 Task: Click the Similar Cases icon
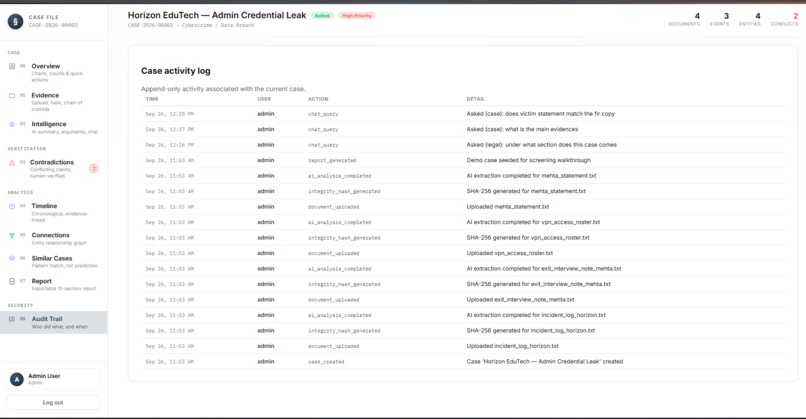pyautogui.click(x=12, y=259)
